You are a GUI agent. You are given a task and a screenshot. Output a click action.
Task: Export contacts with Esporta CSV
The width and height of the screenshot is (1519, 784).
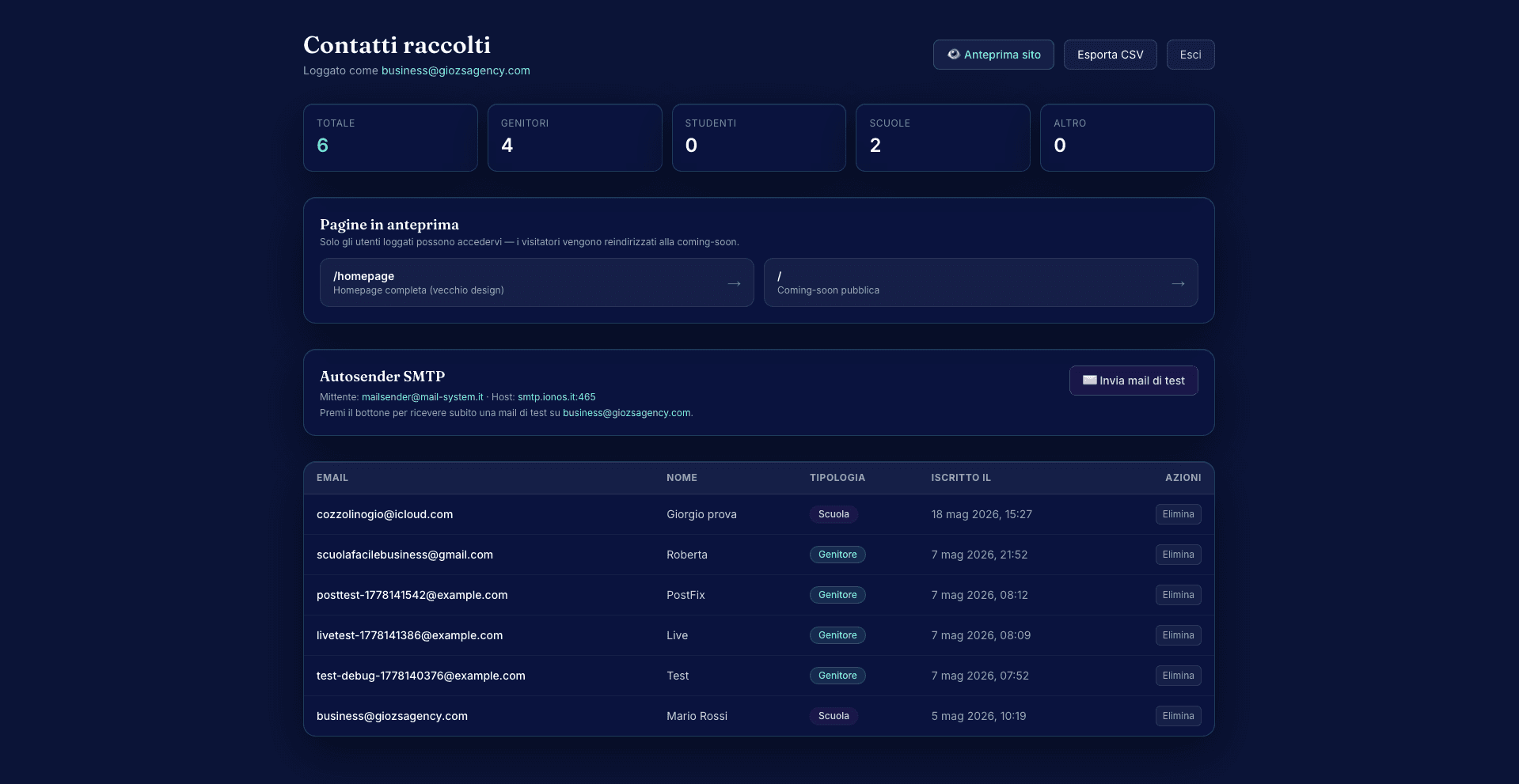click(1110, 55)
